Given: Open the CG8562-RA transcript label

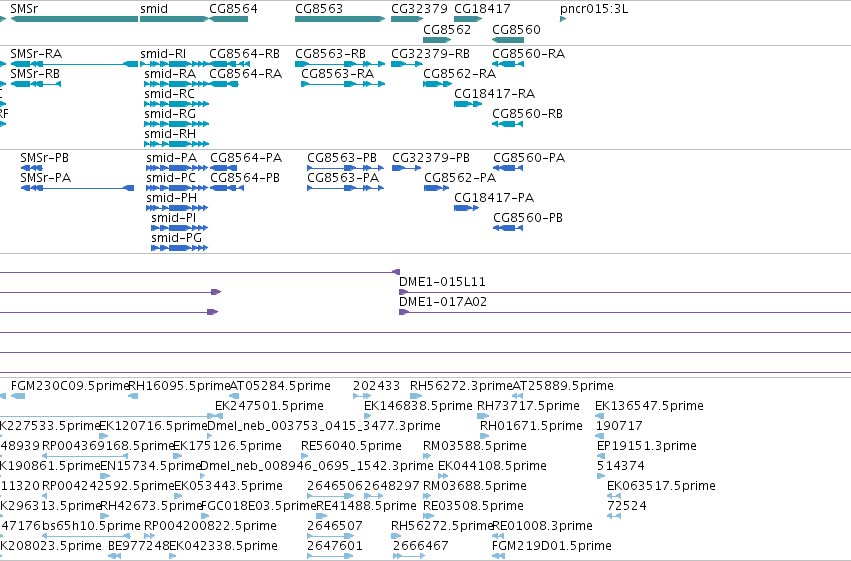Looking at the screenshot, I should coord(460,74).
